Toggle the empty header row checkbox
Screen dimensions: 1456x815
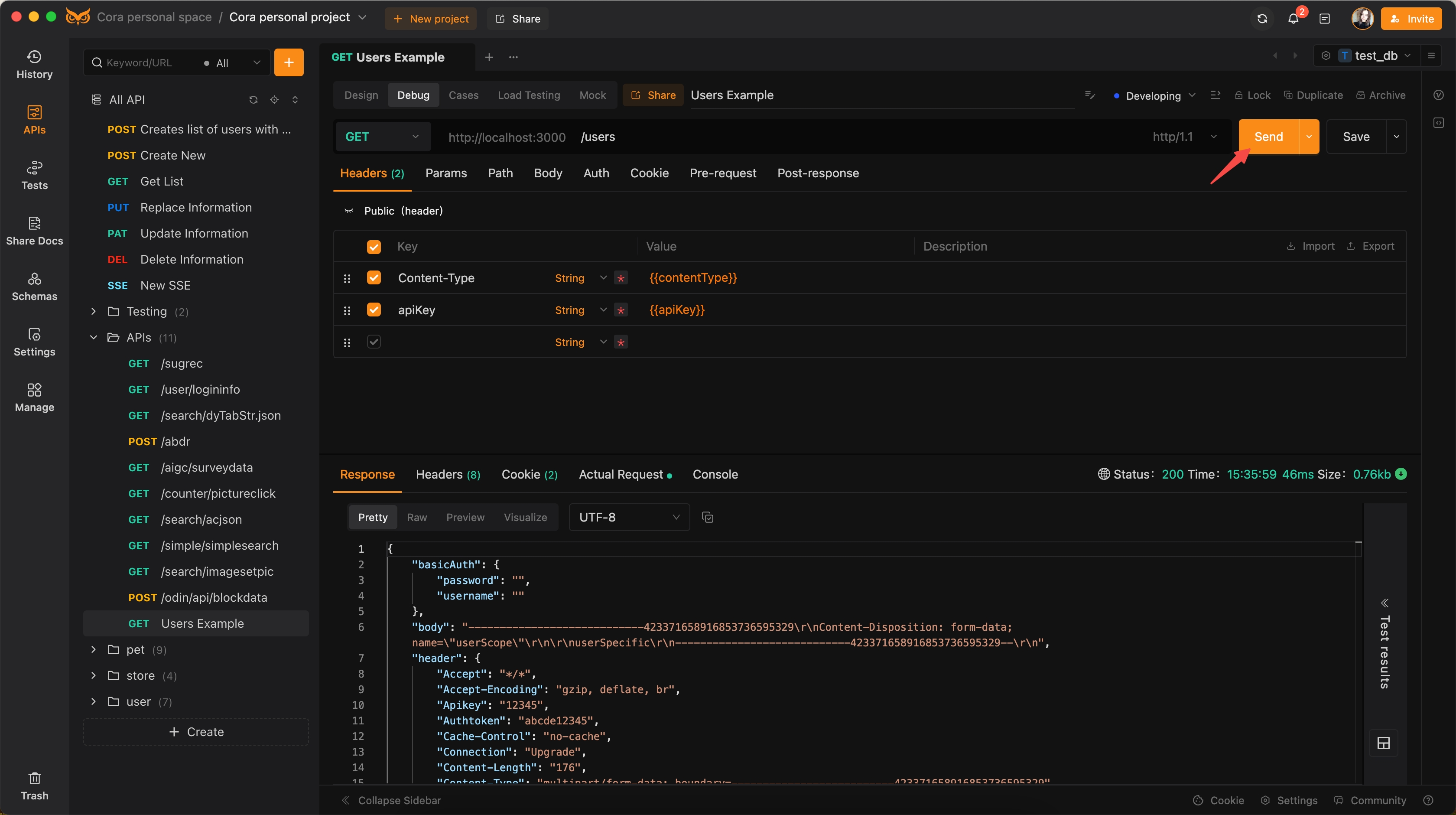(374, 342)
